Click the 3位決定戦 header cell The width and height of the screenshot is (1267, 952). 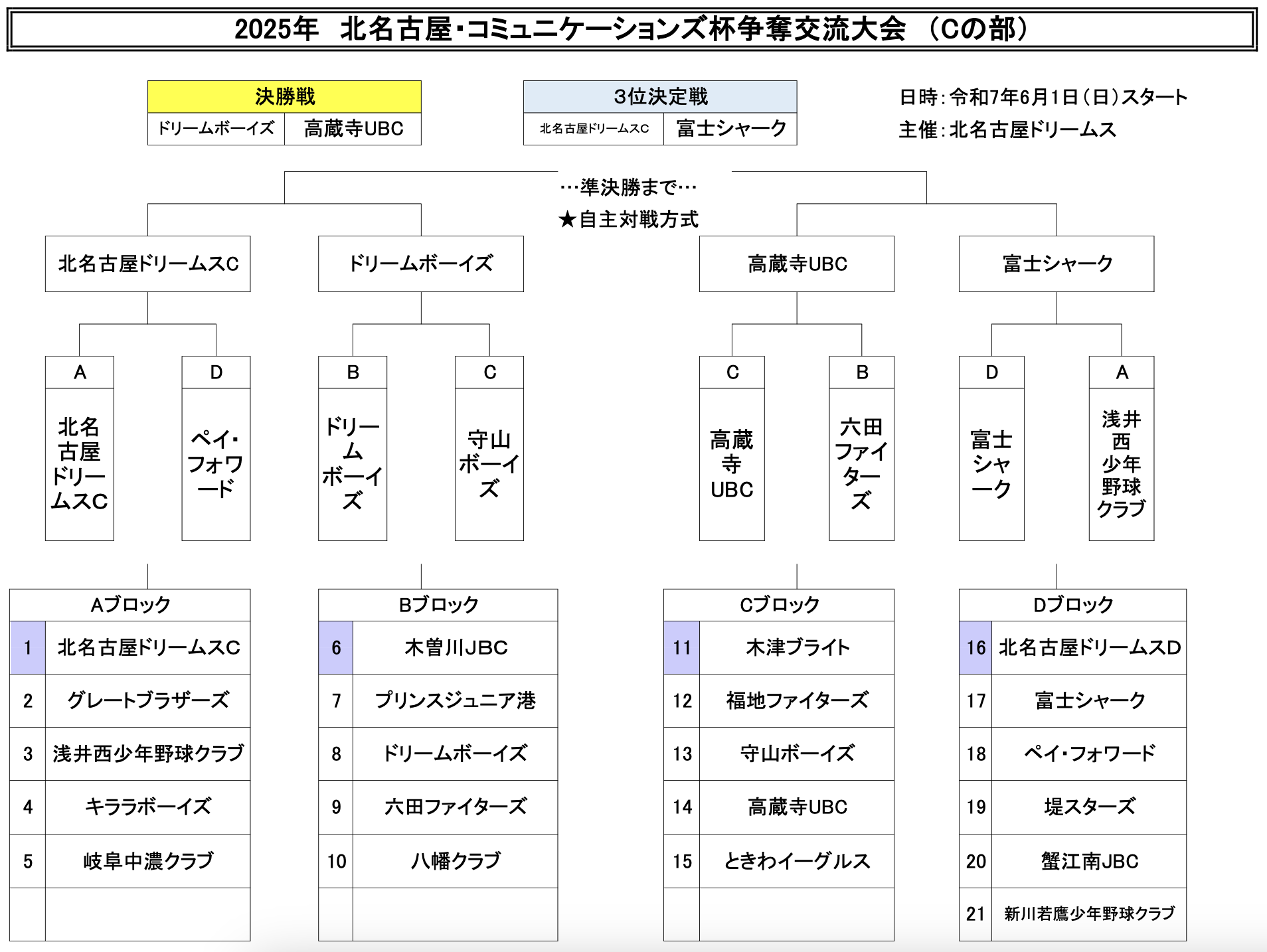click(660, 97)
